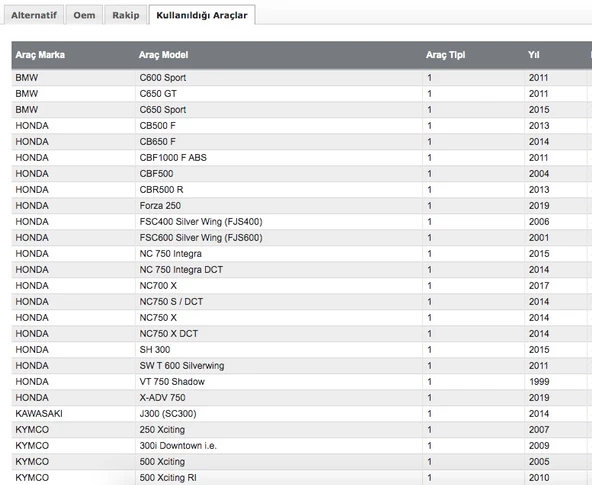This screenshot has height=485, width=592.
Task: Select the CBR500 R model cell
Action: click(x=279, y=190)
